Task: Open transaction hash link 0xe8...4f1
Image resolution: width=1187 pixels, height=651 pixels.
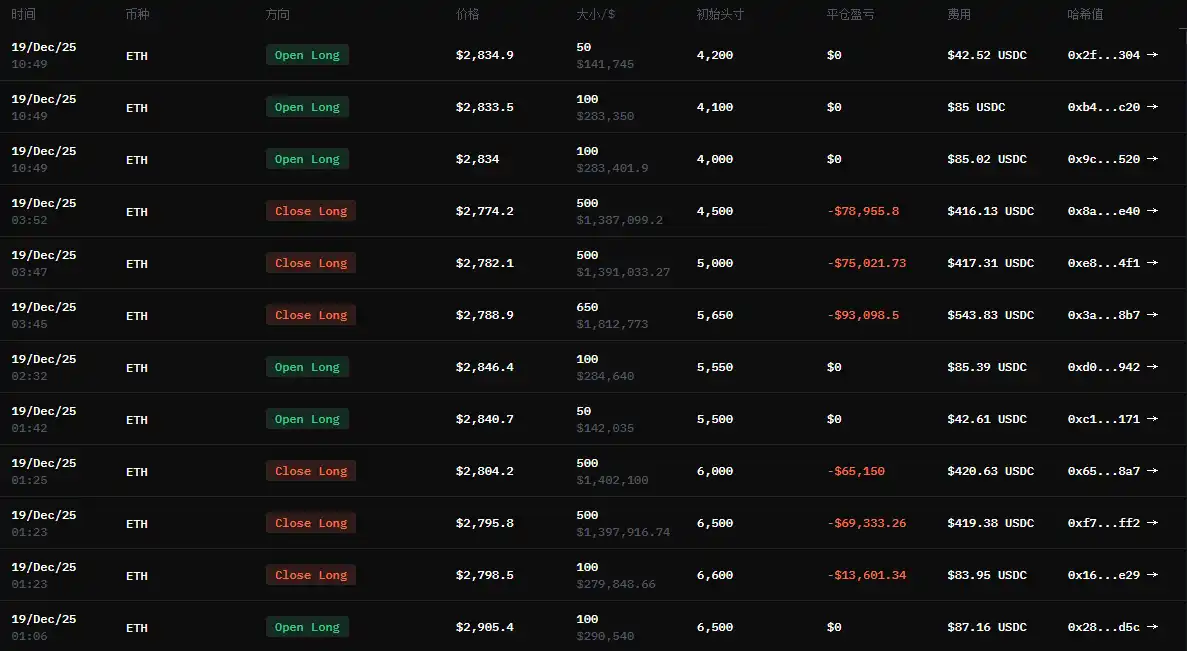Action: (x=1103, y=263)
